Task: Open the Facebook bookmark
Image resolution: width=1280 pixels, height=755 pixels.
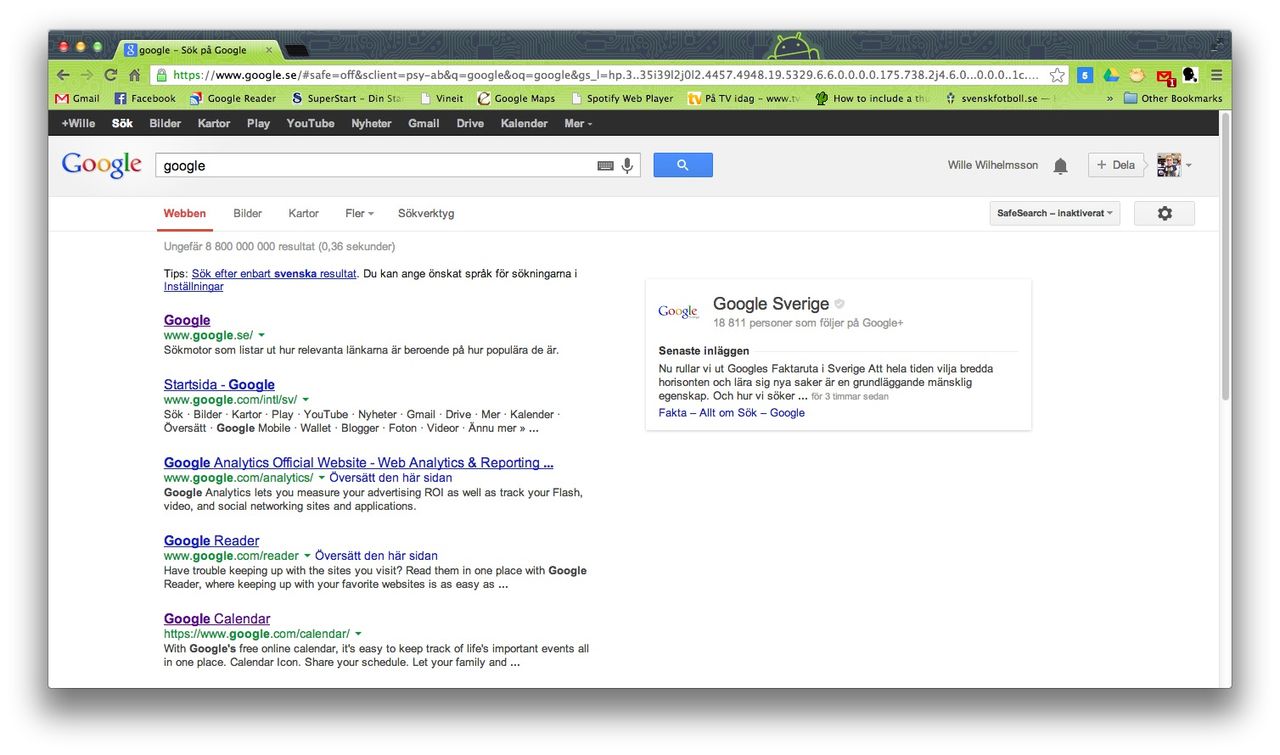Action: click(145, 98)
